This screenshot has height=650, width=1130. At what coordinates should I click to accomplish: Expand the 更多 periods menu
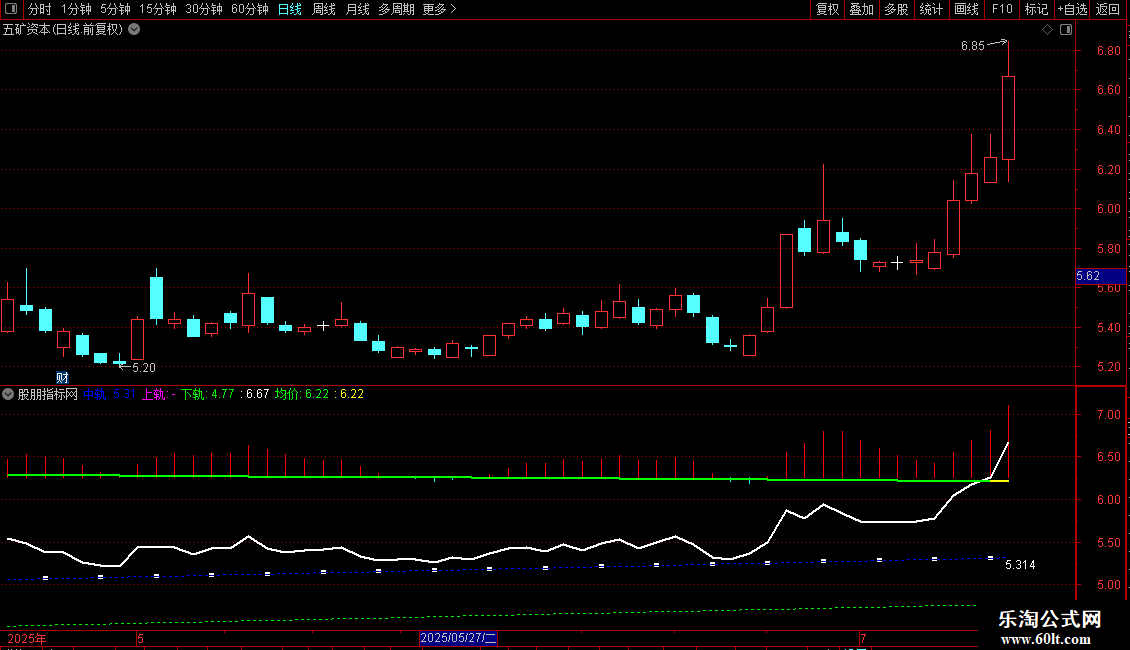click(440, 9)
